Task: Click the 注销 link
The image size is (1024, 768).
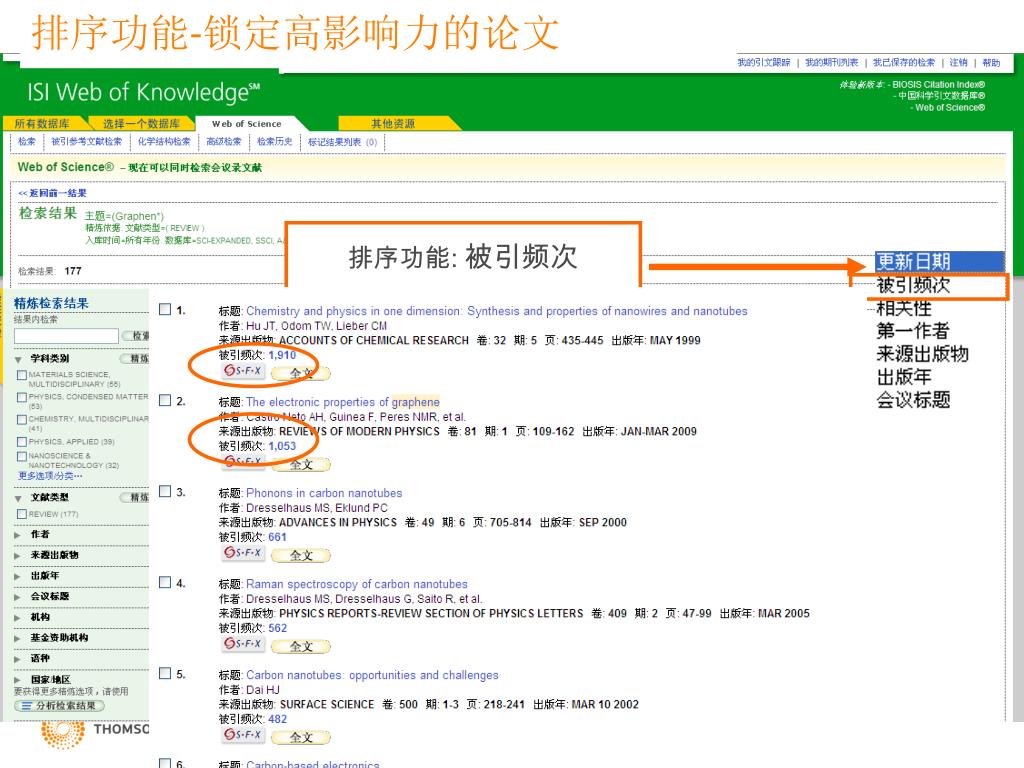Action: pyautogui.click(x=958, y=63)
